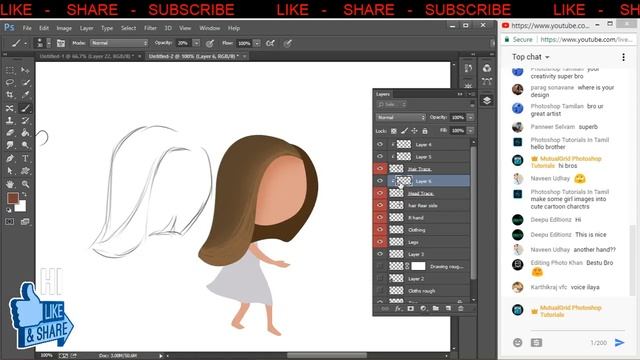Add a layer mask
The width and height of the screenshot is (640, 360).
pyautogui.click(x=411, y=309)
